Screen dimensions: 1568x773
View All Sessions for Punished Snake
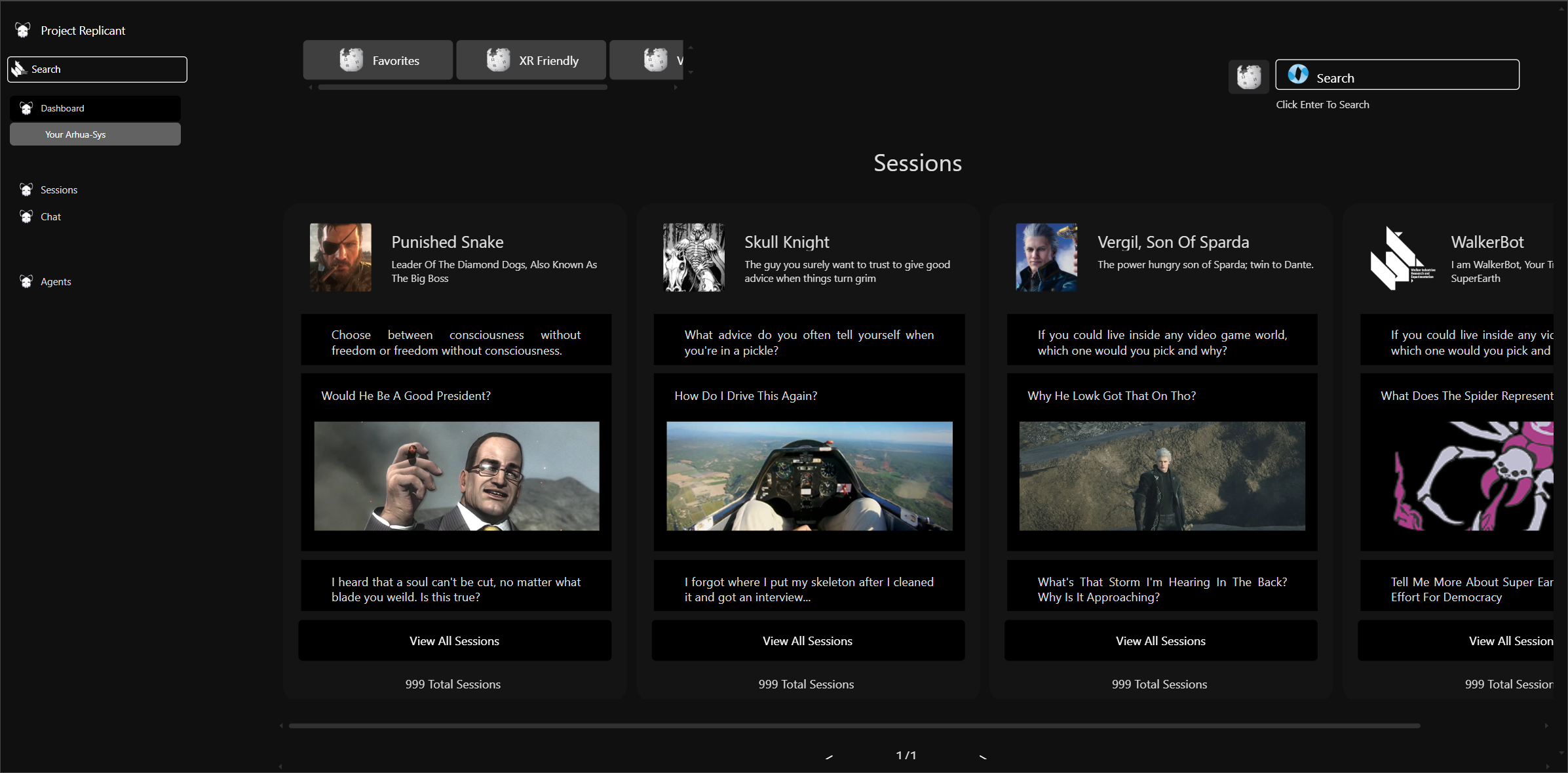(x=454, y=641)
